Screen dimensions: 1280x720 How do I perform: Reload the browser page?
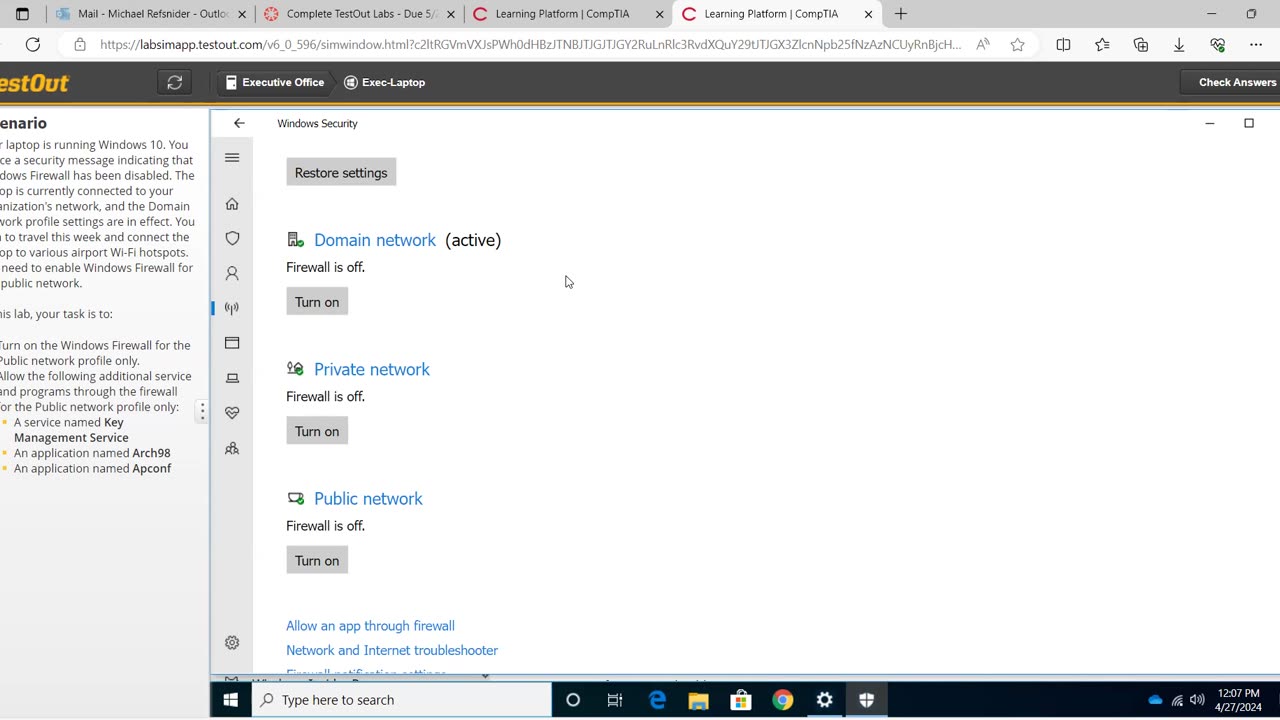point(33,45)
